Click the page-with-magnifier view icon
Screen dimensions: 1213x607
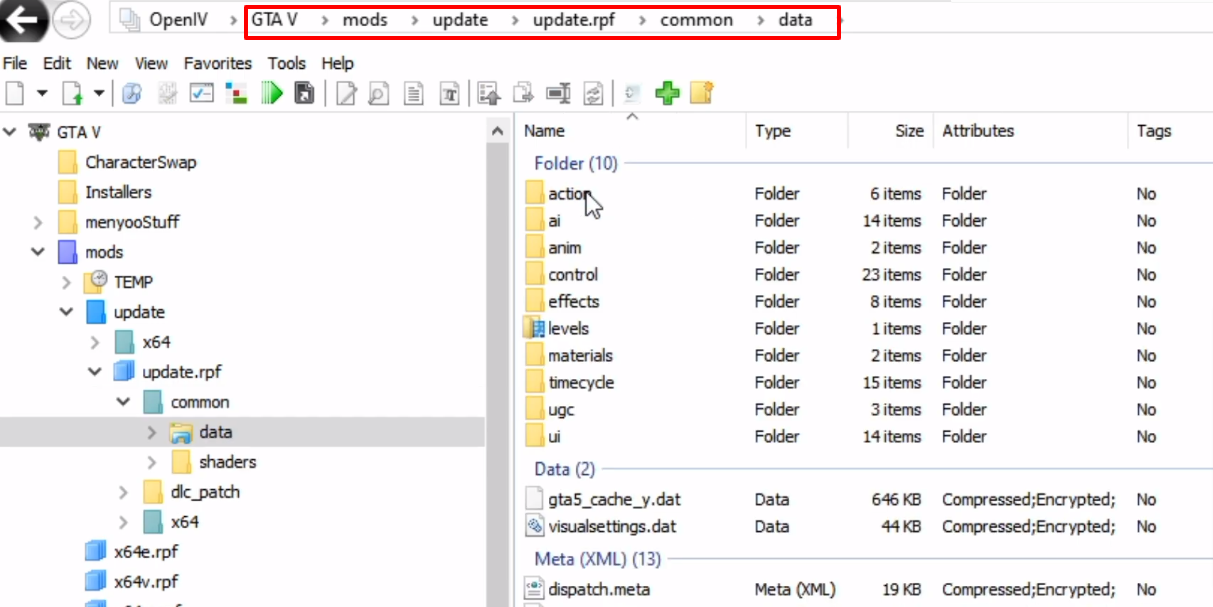(379, 93)
